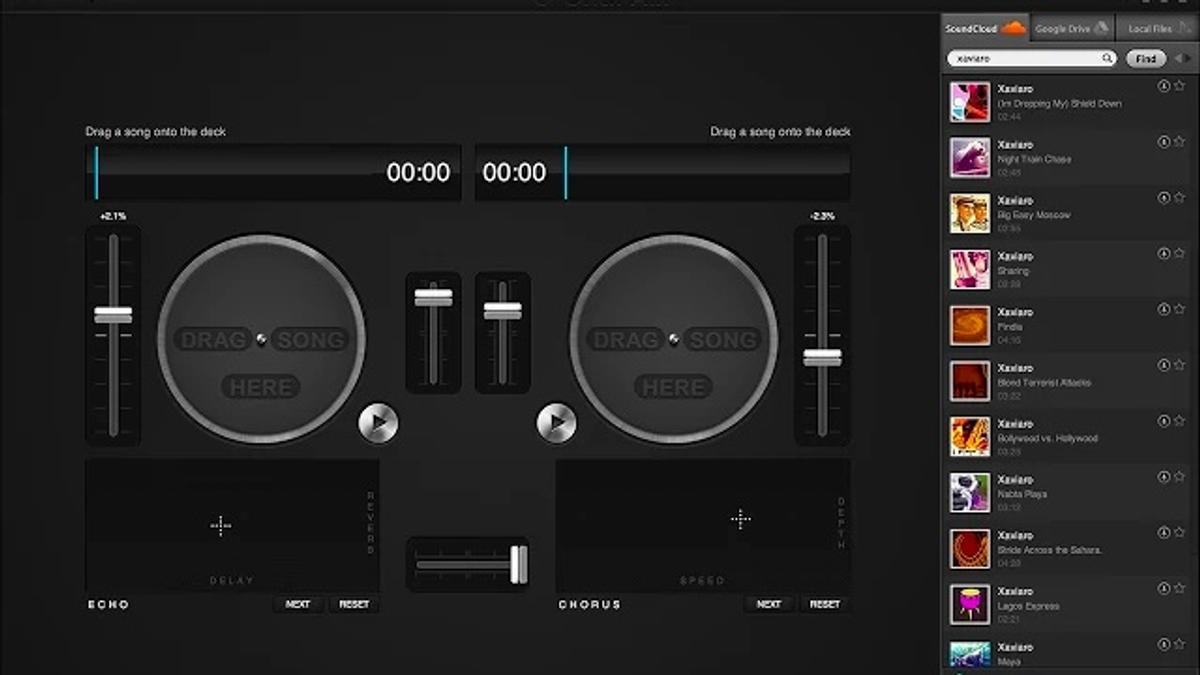This screenshot has height=675, width=1200.
Task: Play the left deck
Action: 378,423
